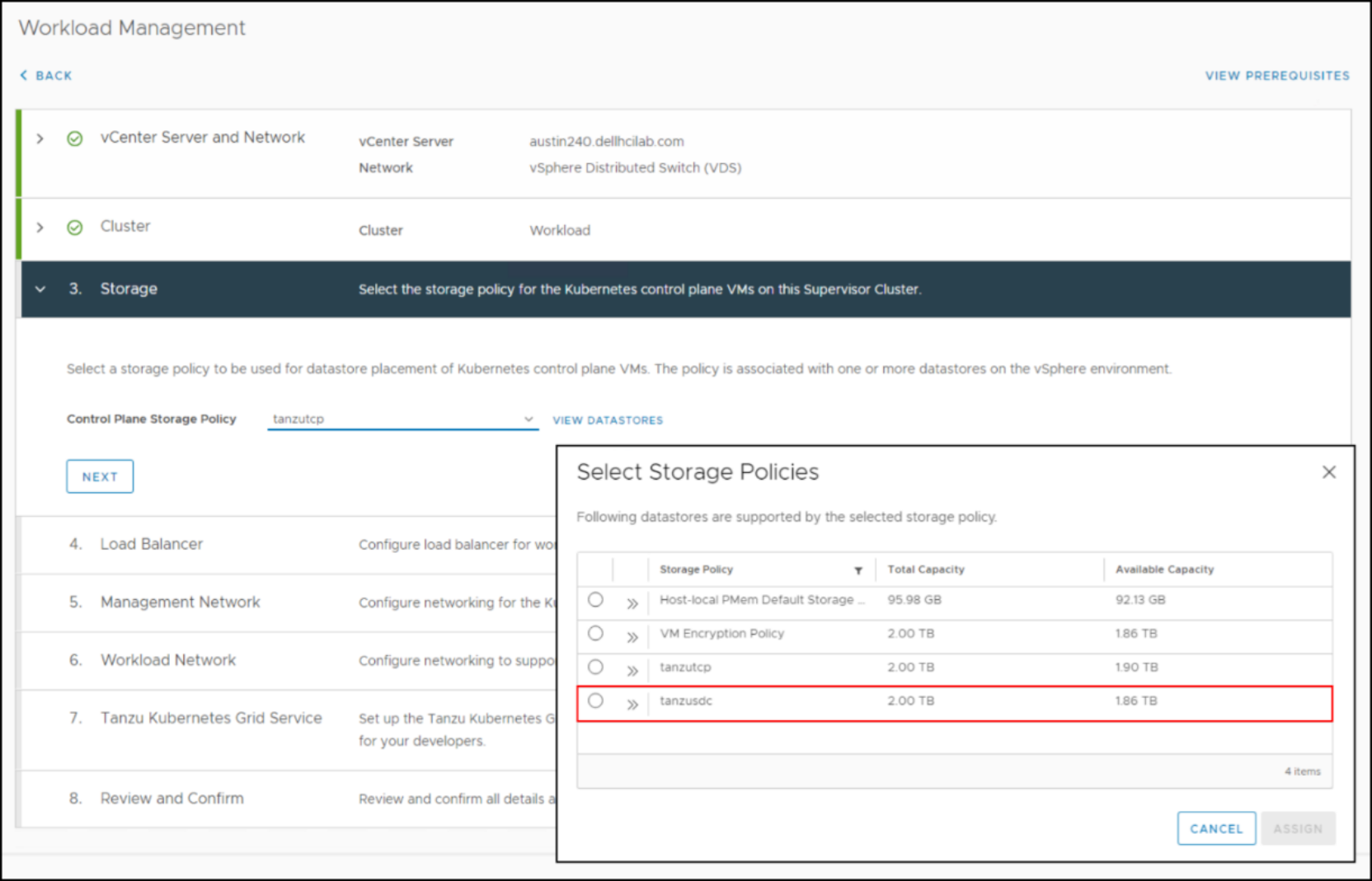
Task: Open step 8 Review and Confirm
Action: click(171, 798)
